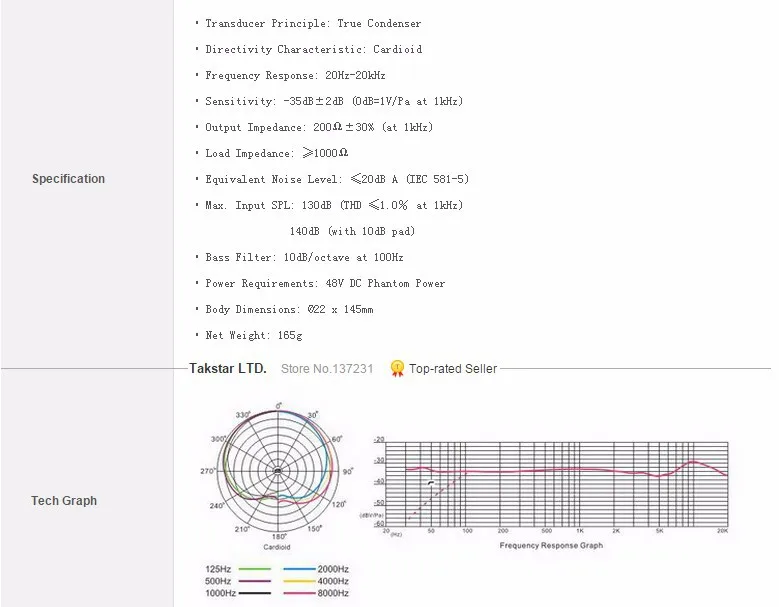Open Store No.137231 link
Image resolution: width=779 pixels, height=607 pixels.
pos(327,369)
